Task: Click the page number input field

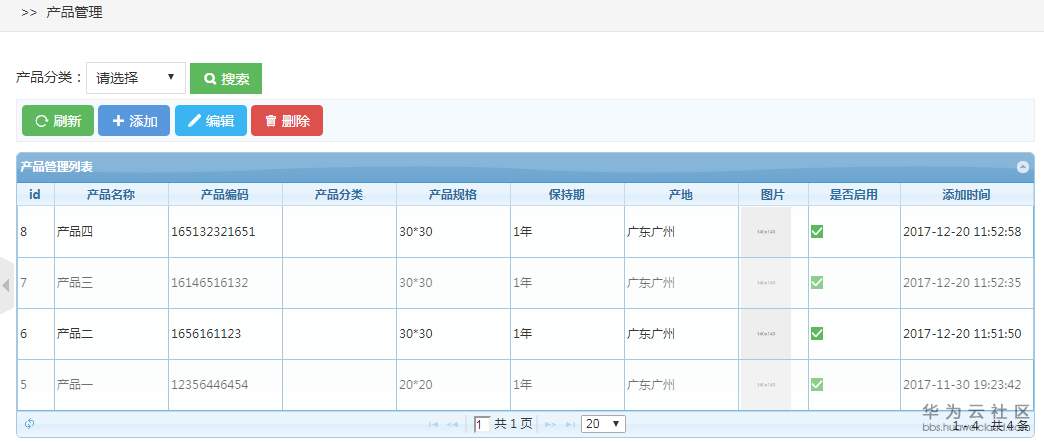Action: coord(482,424)
